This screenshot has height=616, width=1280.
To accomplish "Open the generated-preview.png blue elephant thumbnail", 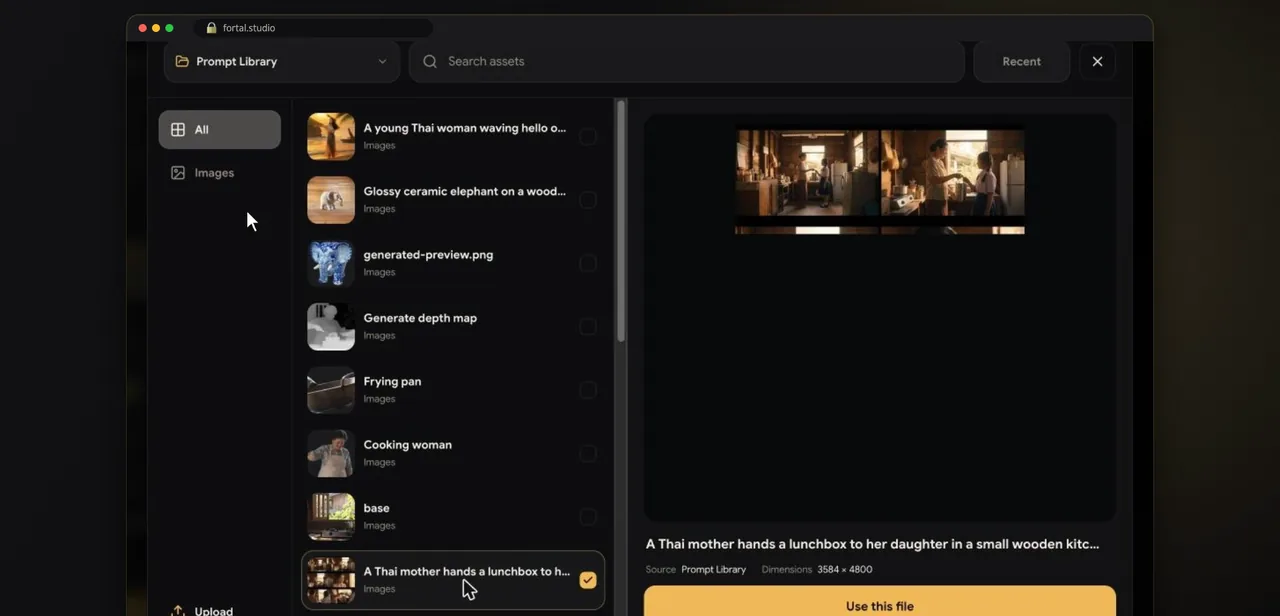I will click(x=331, y=263).
